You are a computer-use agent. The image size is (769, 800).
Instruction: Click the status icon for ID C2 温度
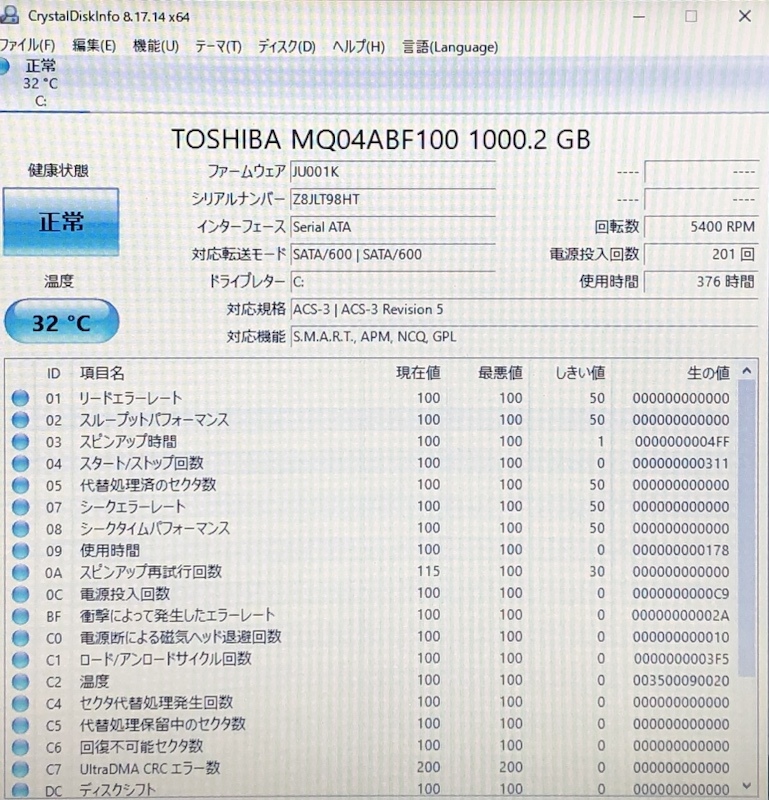point(20,681)
